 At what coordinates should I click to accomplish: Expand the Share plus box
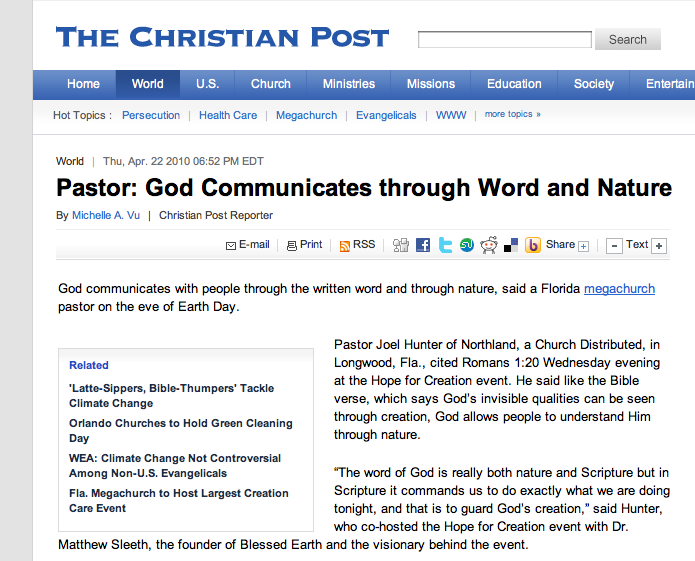coord(584,246)
